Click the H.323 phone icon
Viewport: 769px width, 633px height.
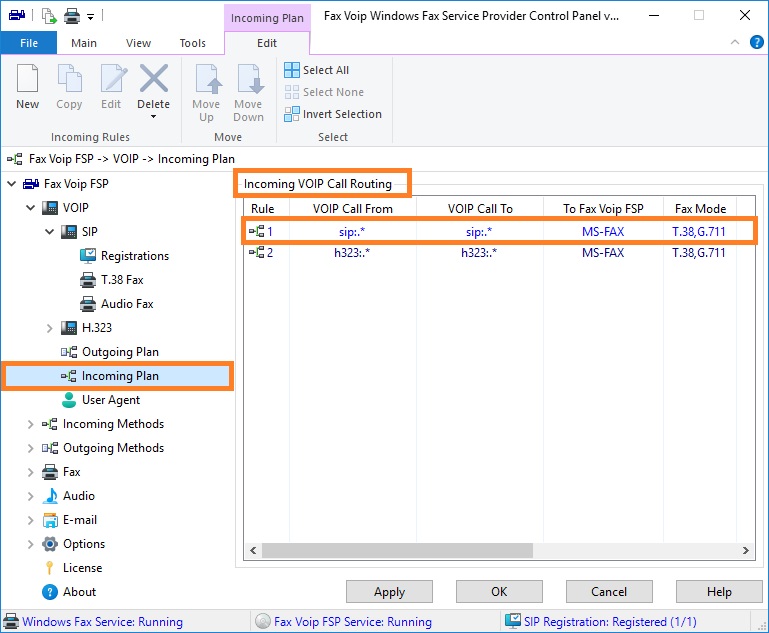tap(69, 328)
